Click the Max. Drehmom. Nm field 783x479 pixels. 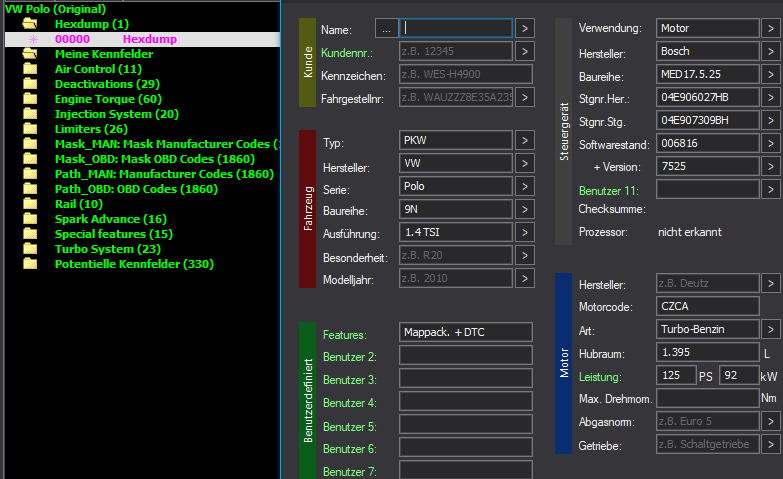(708, 398)
